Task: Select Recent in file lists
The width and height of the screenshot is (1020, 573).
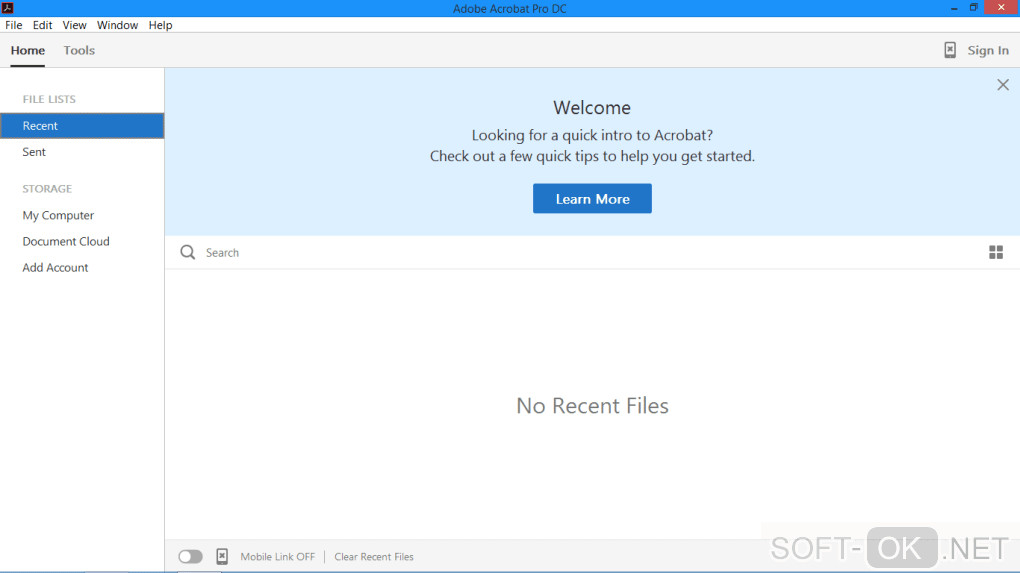Action: (82, 126)
